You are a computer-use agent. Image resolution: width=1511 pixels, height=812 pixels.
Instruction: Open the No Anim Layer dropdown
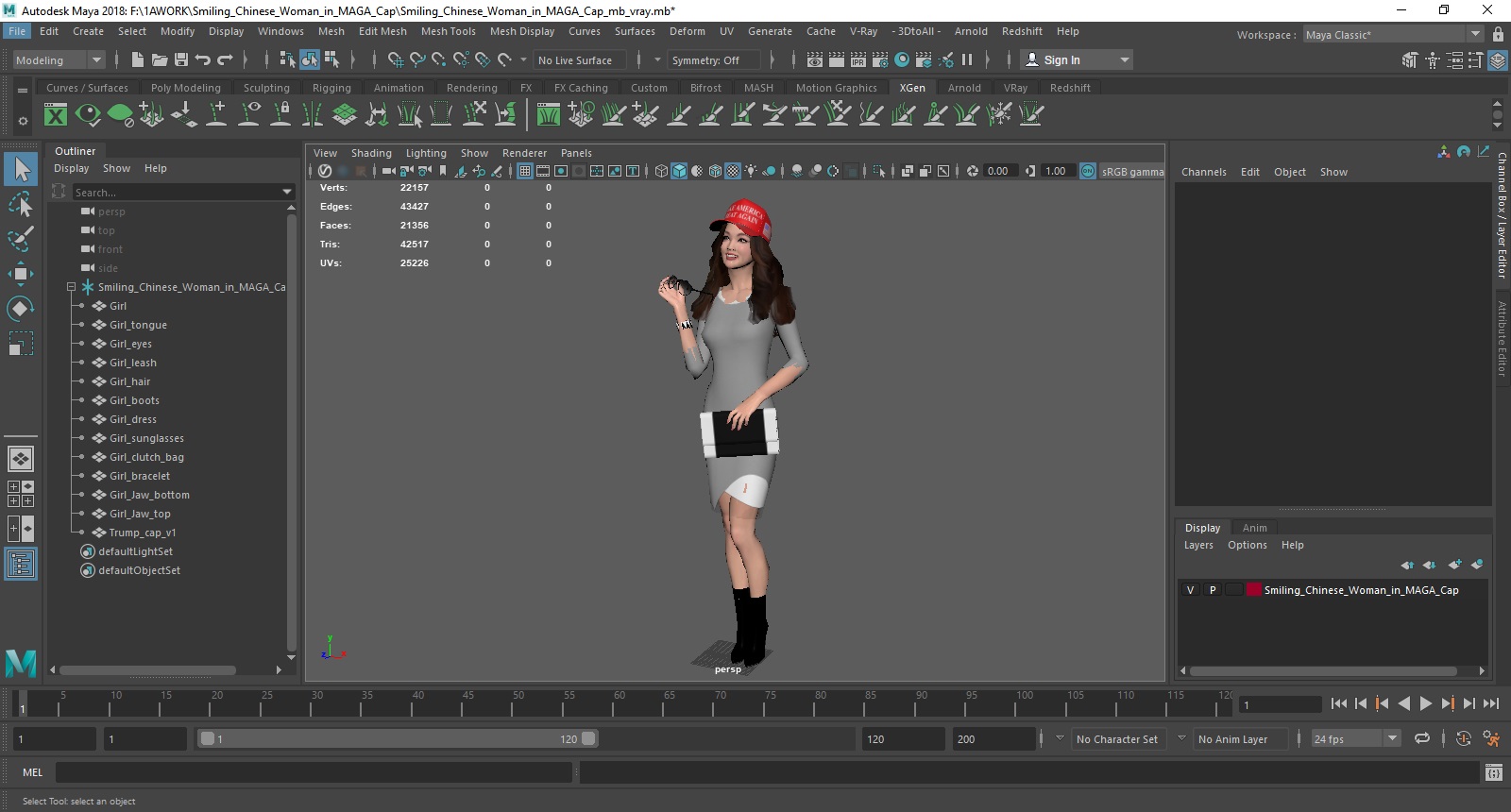(x=1181, y=738)
